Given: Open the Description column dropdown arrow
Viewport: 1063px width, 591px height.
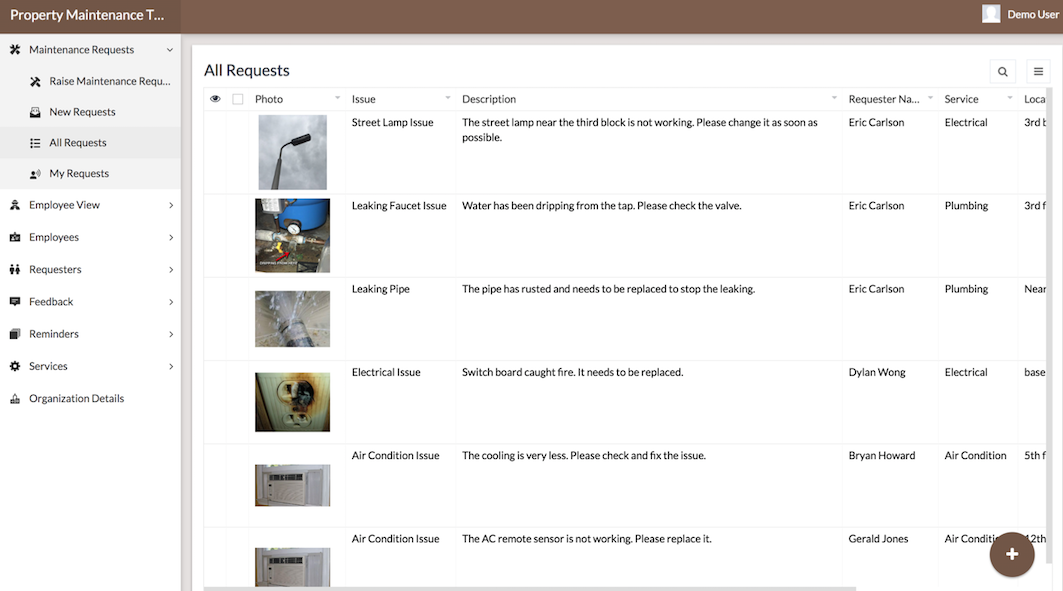Looking at the screenshot, I should (x=834, y=98).
